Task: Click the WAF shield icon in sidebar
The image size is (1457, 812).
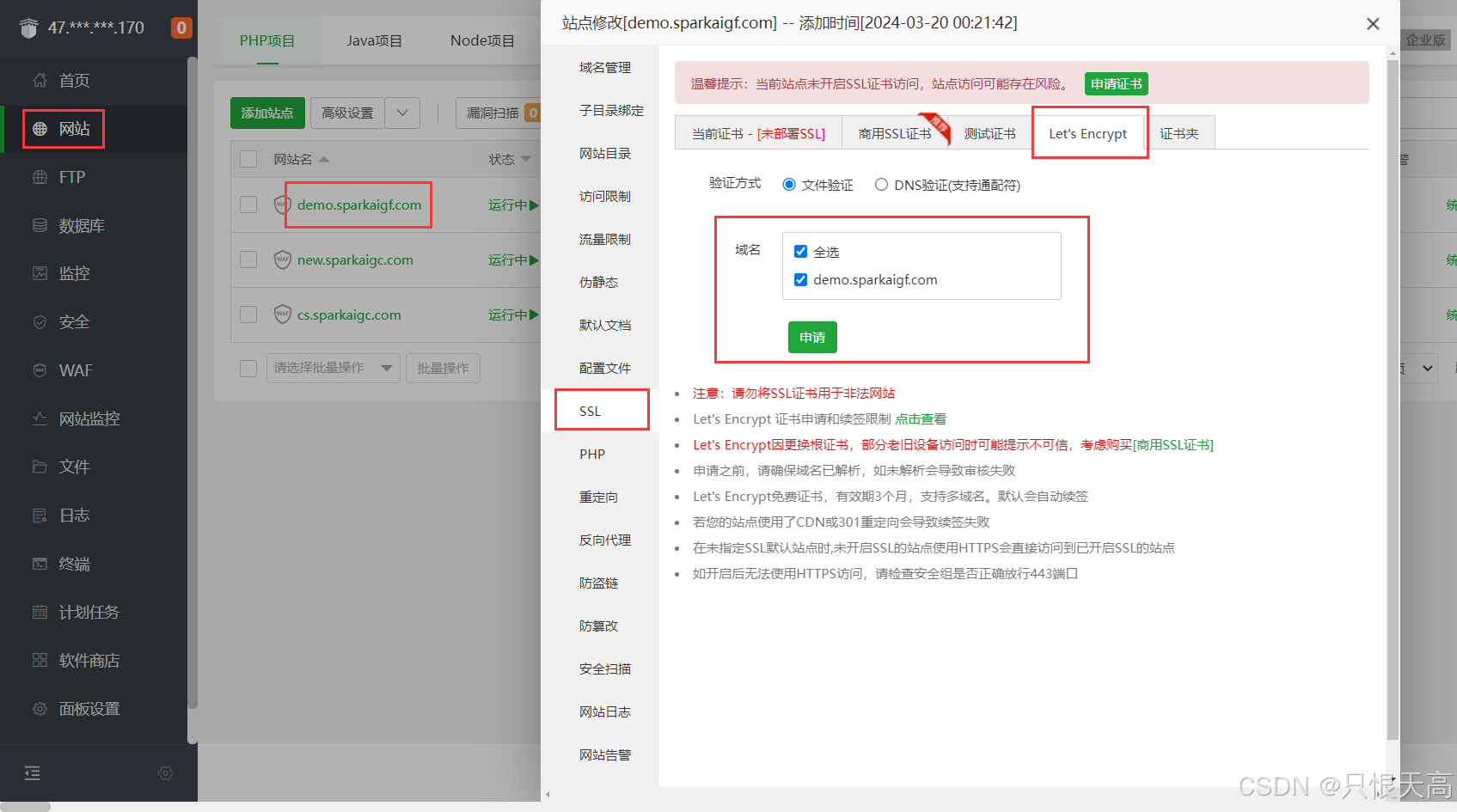Action: pos(40,370)
